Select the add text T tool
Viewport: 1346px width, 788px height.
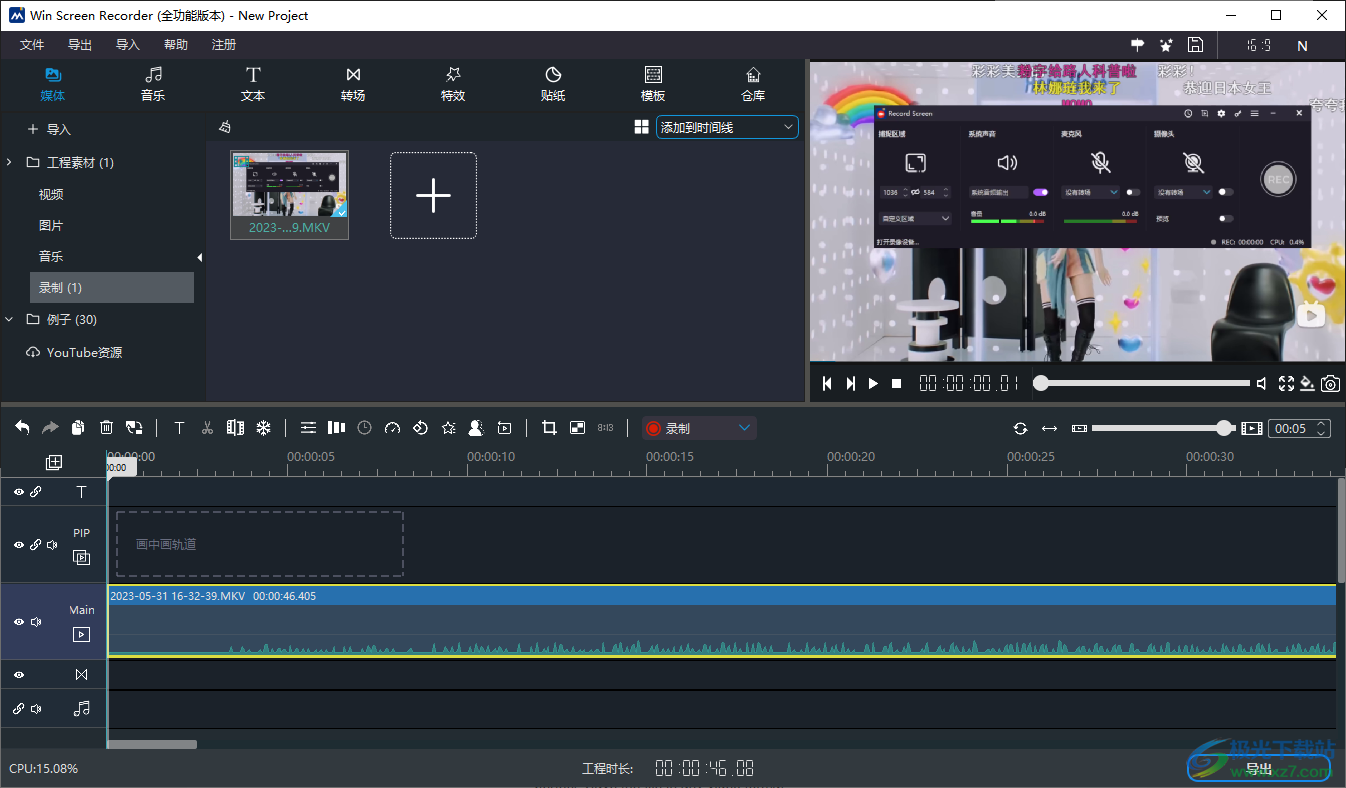pyautogui.click(x=179, y=428)
